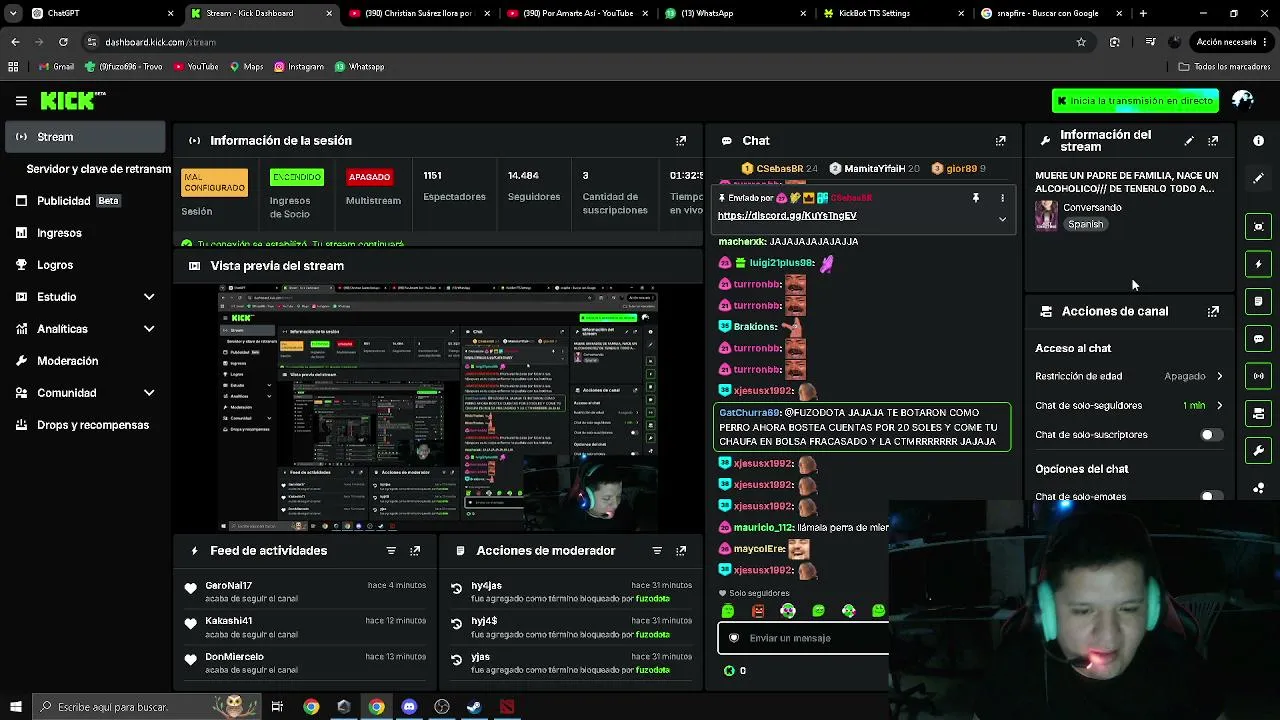This screenshot has width=1280, height=720.
Task: Open the YouTube bookmark
Action: point(195,67)
